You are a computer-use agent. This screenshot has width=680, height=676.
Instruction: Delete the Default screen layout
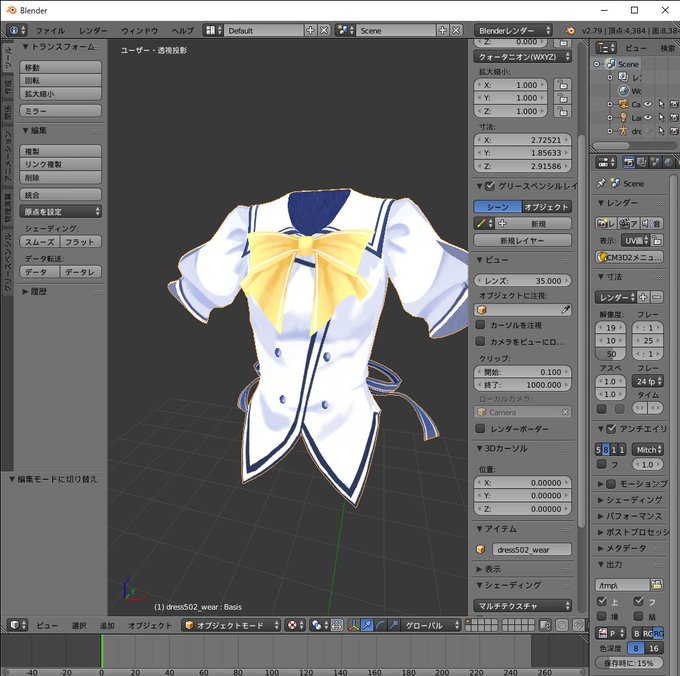(x=324, y=30)
